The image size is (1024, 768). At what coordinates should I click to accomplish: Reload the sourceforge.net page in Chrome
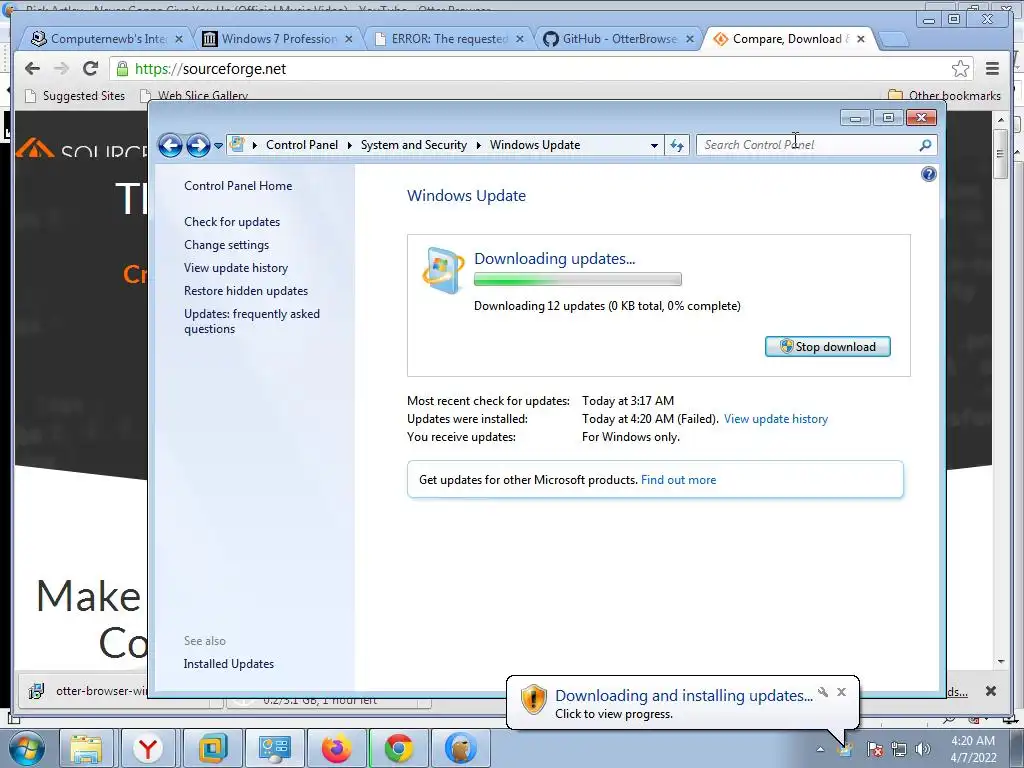(x=91, y=69)
